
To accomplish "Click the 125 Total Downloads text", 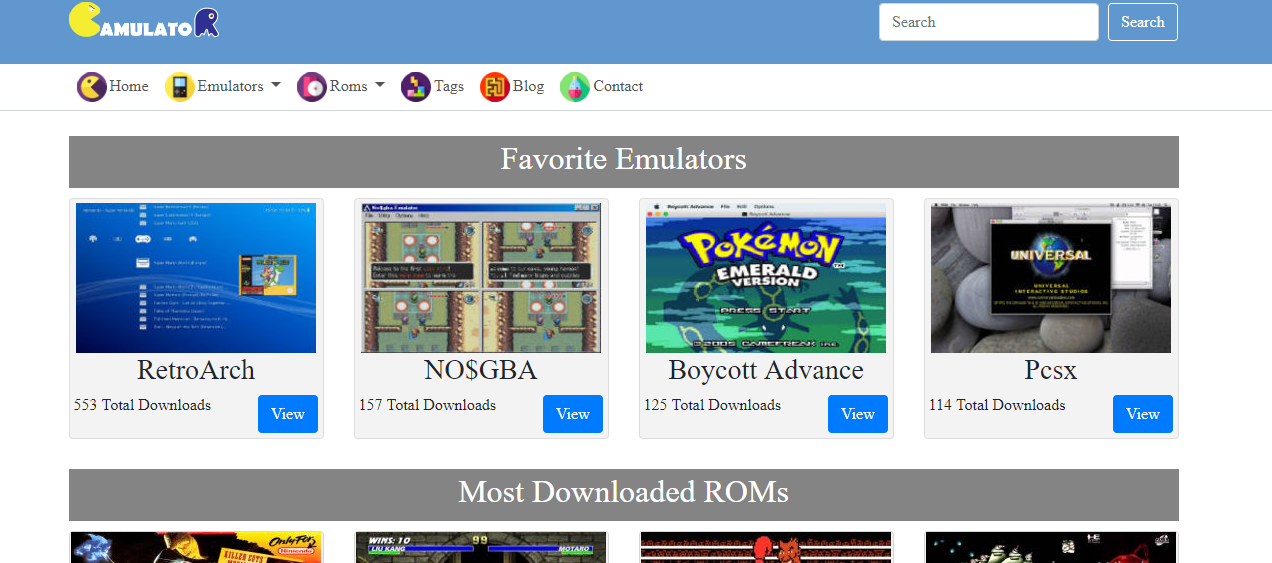I will 713,405.
